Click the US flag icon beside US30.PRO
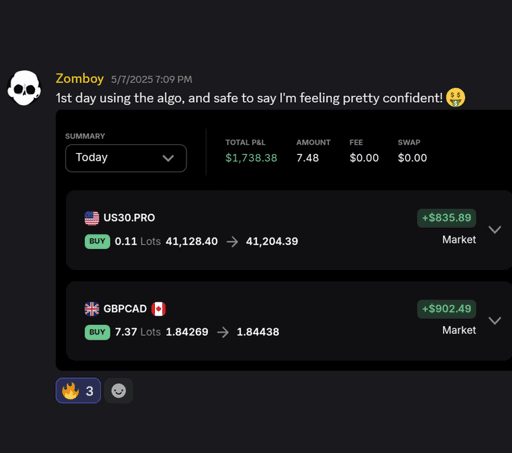Viewport: 512px width, 453px height. pyautogui.click(x=92, y=218)
